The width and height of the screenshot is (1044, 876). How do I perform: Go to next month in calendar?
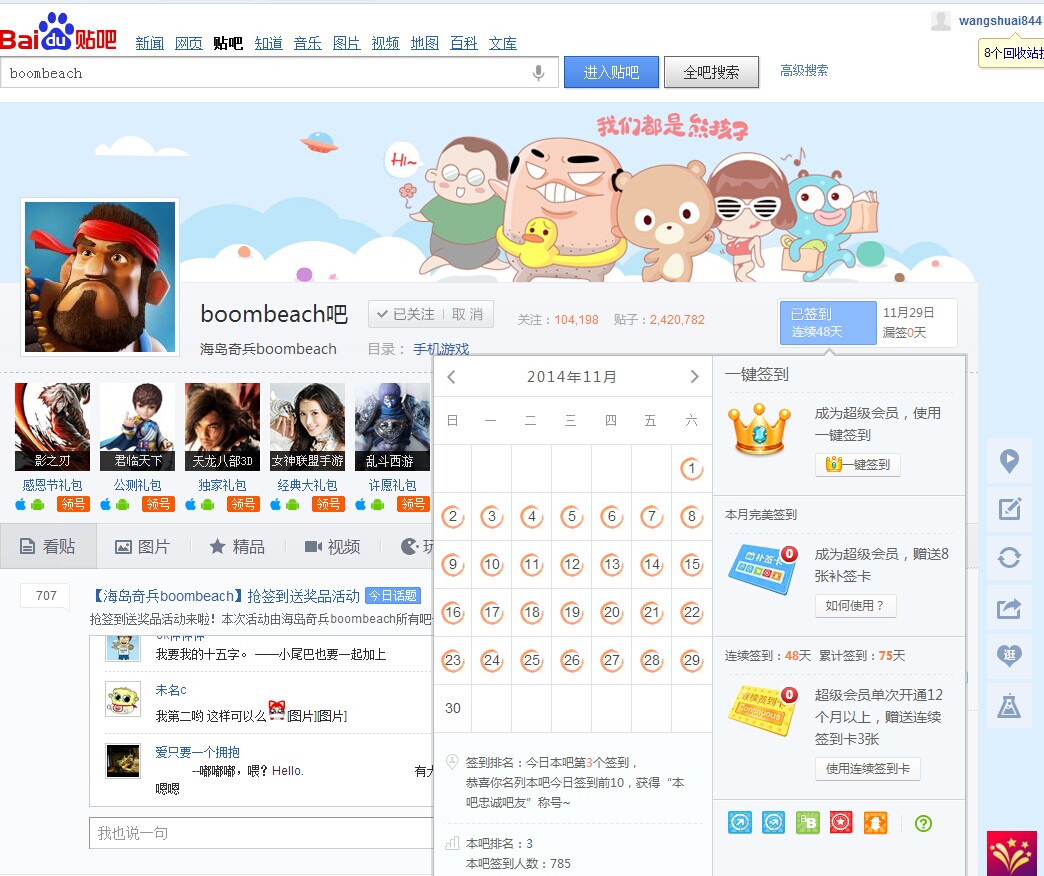pyautogui.click(x=694, y=377)
